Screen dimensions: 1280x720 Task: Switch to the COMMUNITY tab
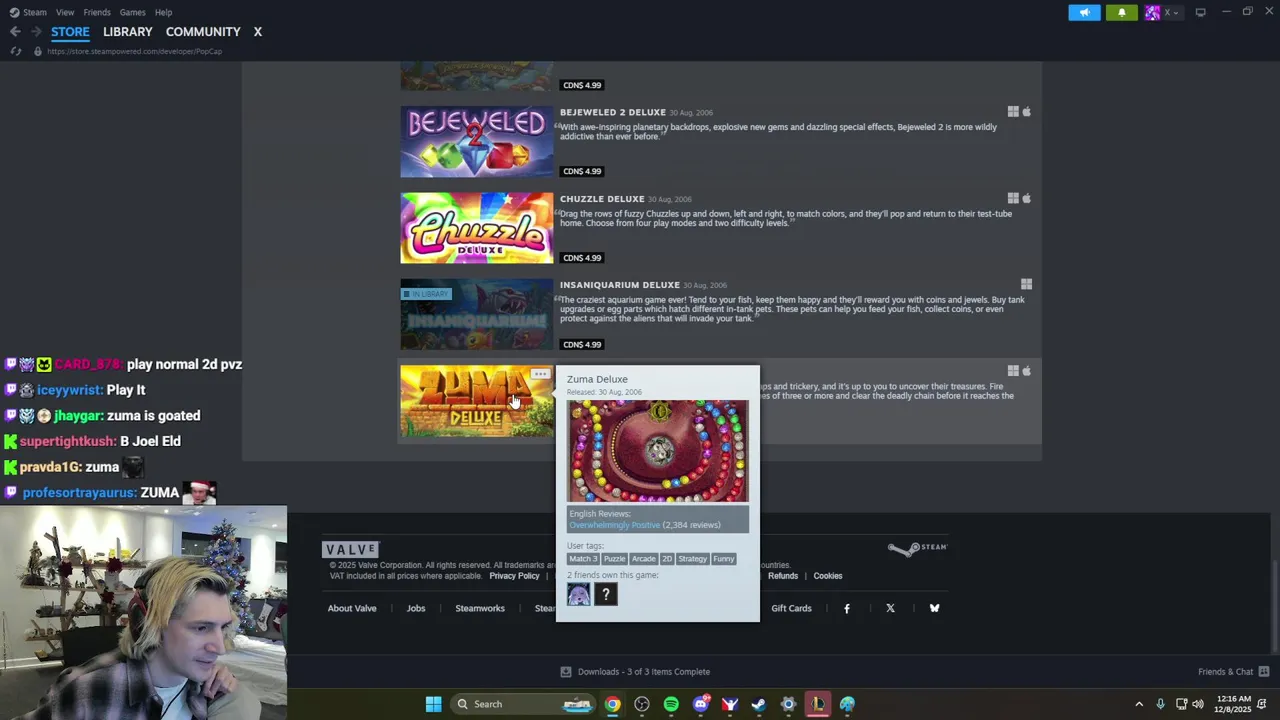pyautogui.click(x=203, y=32)
